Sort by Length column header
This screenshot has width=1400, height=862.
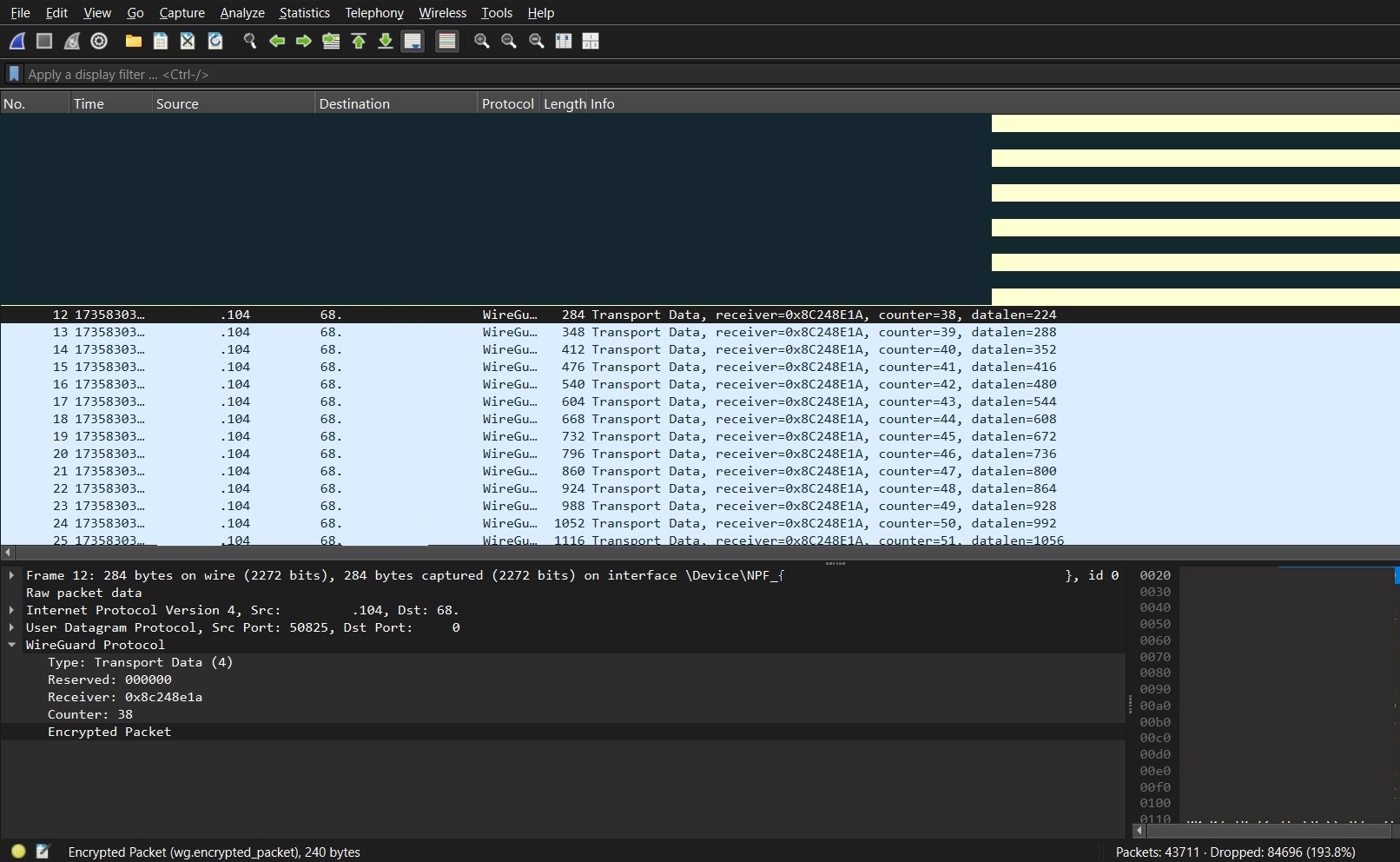(565, 103)
